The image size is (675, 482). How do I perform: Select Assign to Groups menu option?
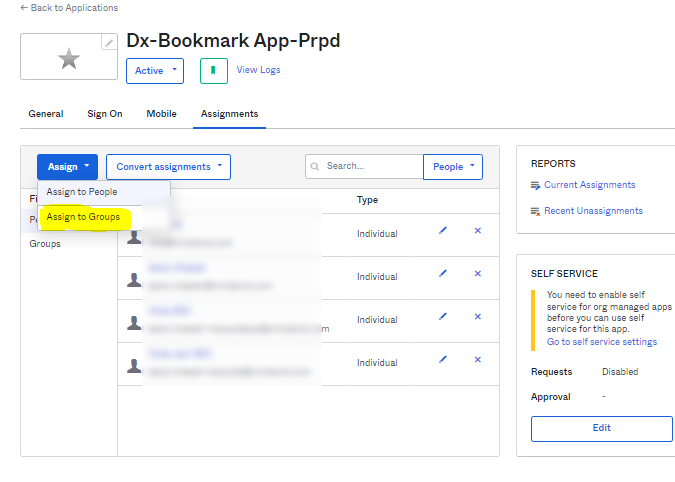(x=83, y=217)
